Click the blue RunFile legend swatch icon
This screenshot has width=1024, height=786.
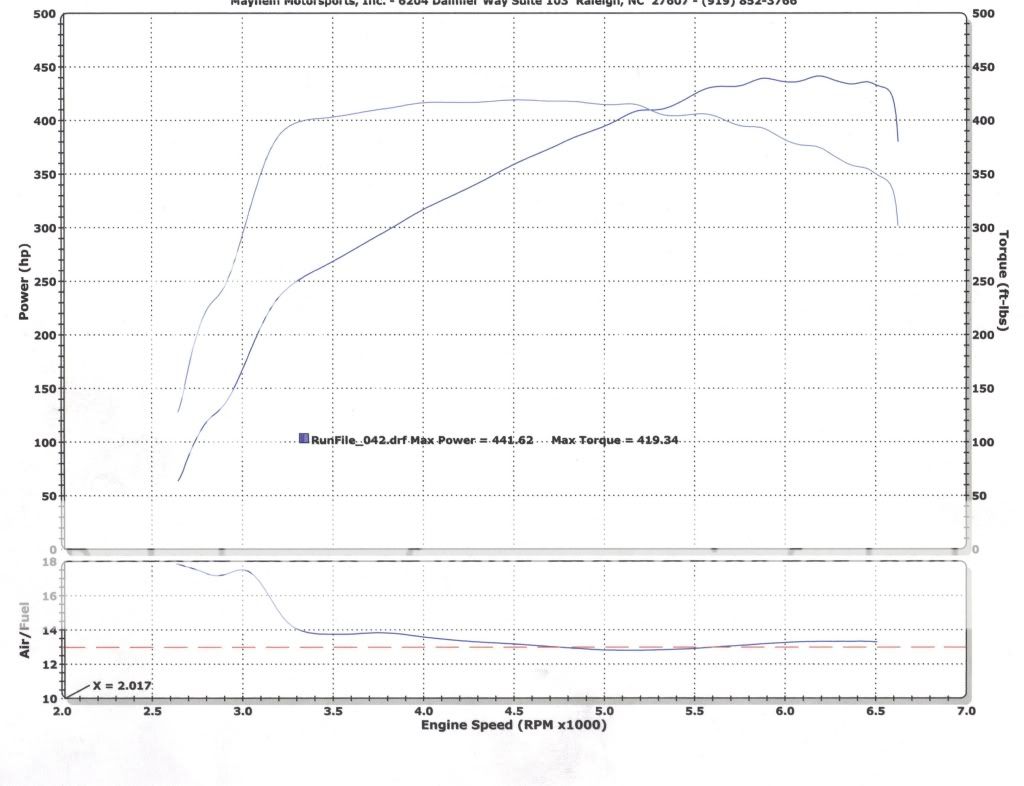pyautogui.click(x=302, y=436)
